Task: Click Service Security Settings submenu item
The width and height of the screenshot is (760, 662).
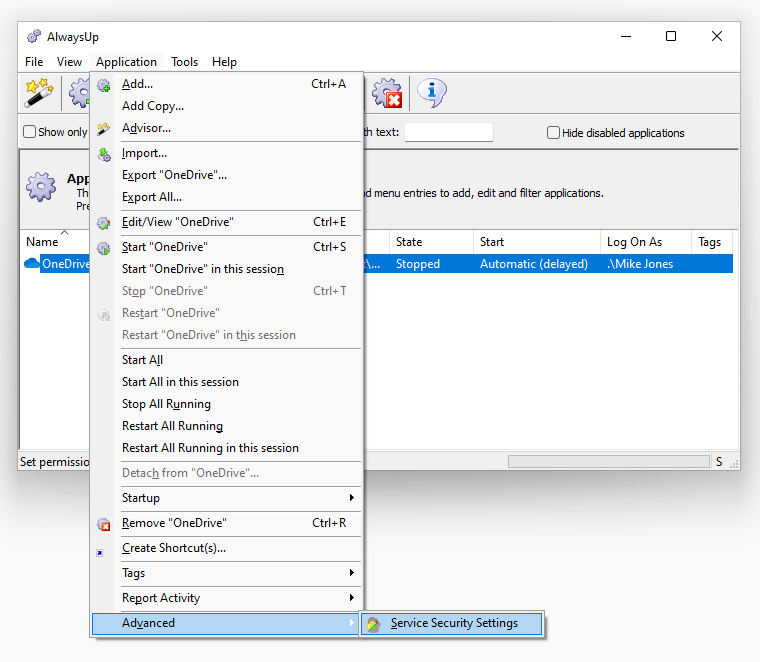Action: point(452,623)
